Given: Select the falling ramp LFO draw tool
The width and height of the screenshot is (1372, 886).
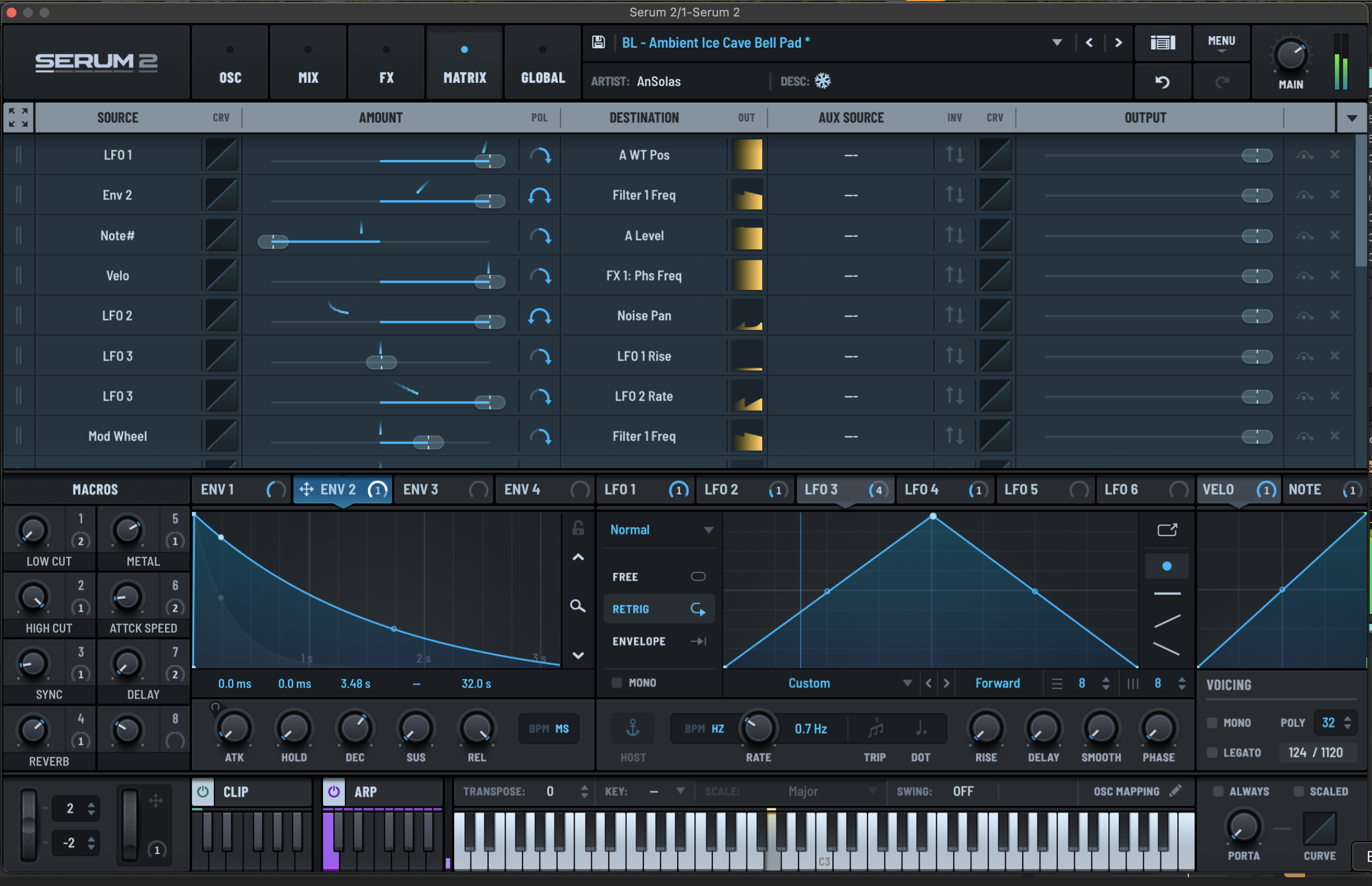Looking at the screenshot, I should [x=1167, y=649].
